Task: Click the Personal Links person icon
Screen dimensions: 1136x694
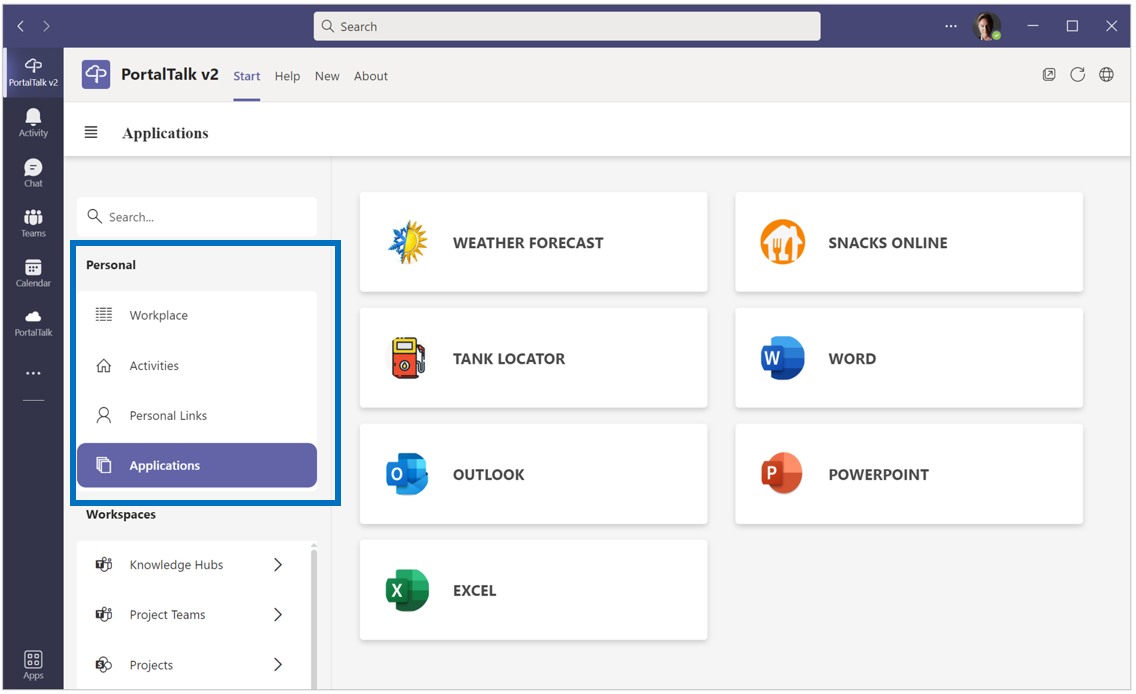Action: click(104, 415)
